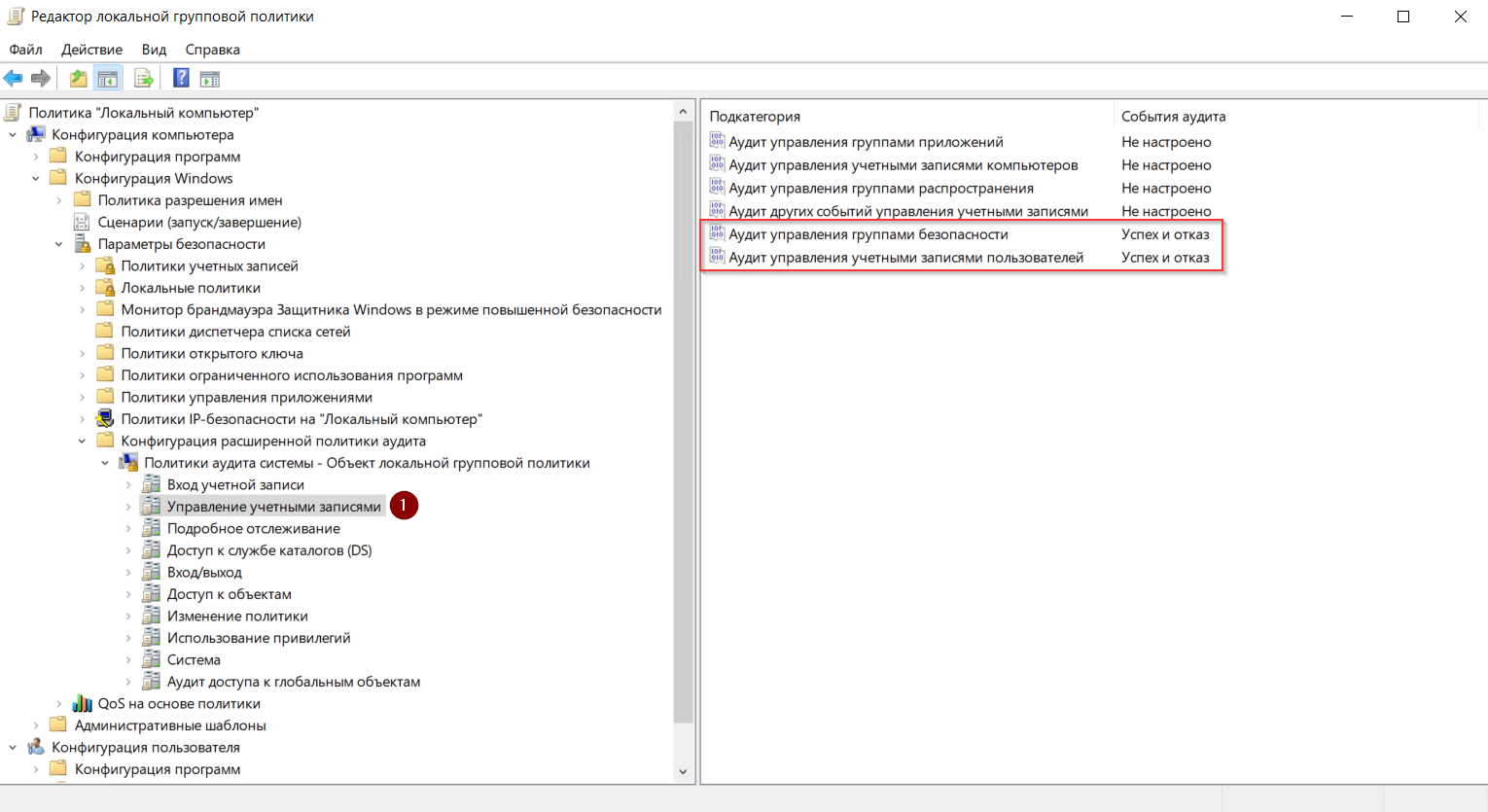This screenshot has width=1488, height=812.
Task: Expand the Локальные политики node
Action: coord(83,288)
